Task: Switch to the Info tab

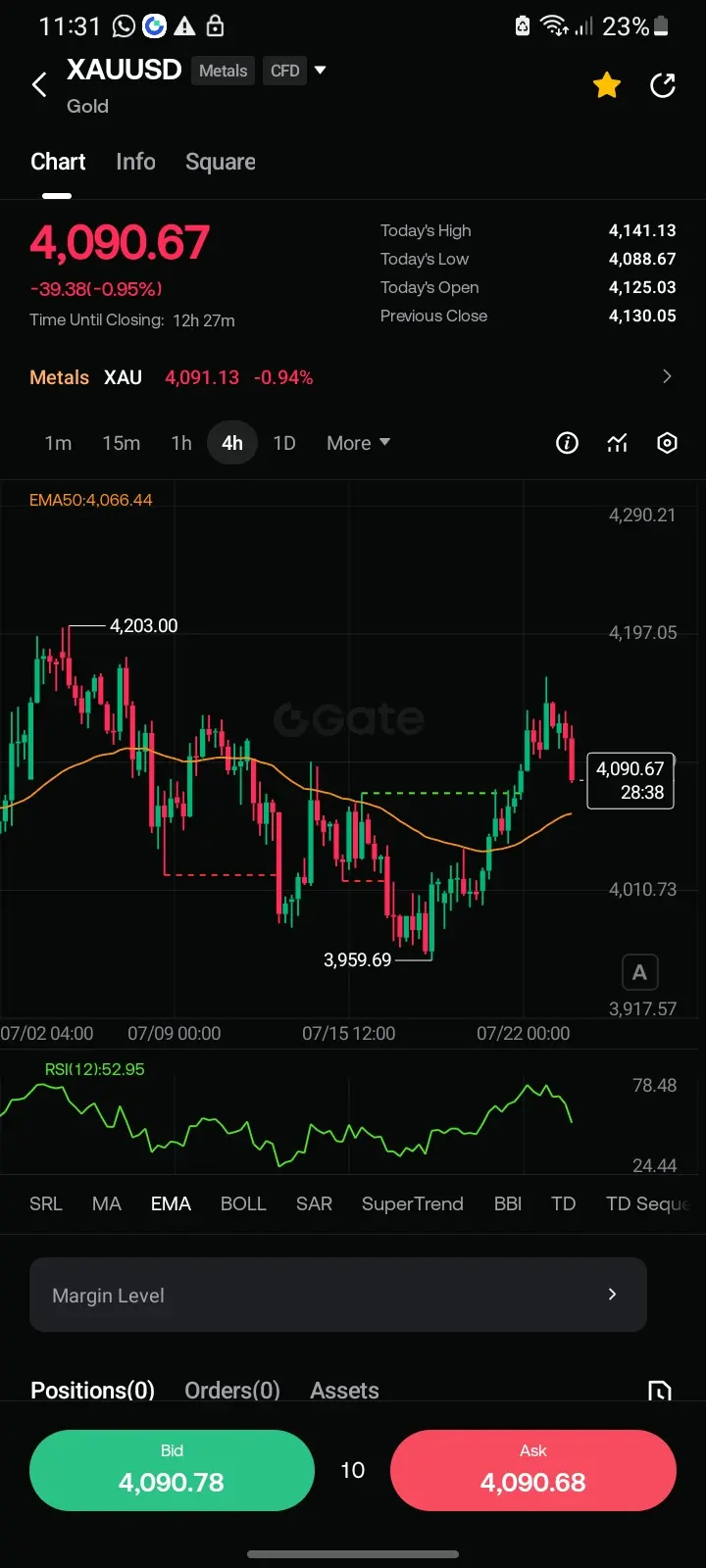Action: coord(135,162)
